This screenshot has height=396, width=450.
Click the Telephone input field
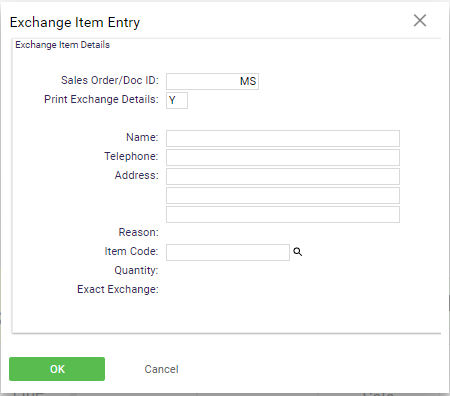point(283,157)
